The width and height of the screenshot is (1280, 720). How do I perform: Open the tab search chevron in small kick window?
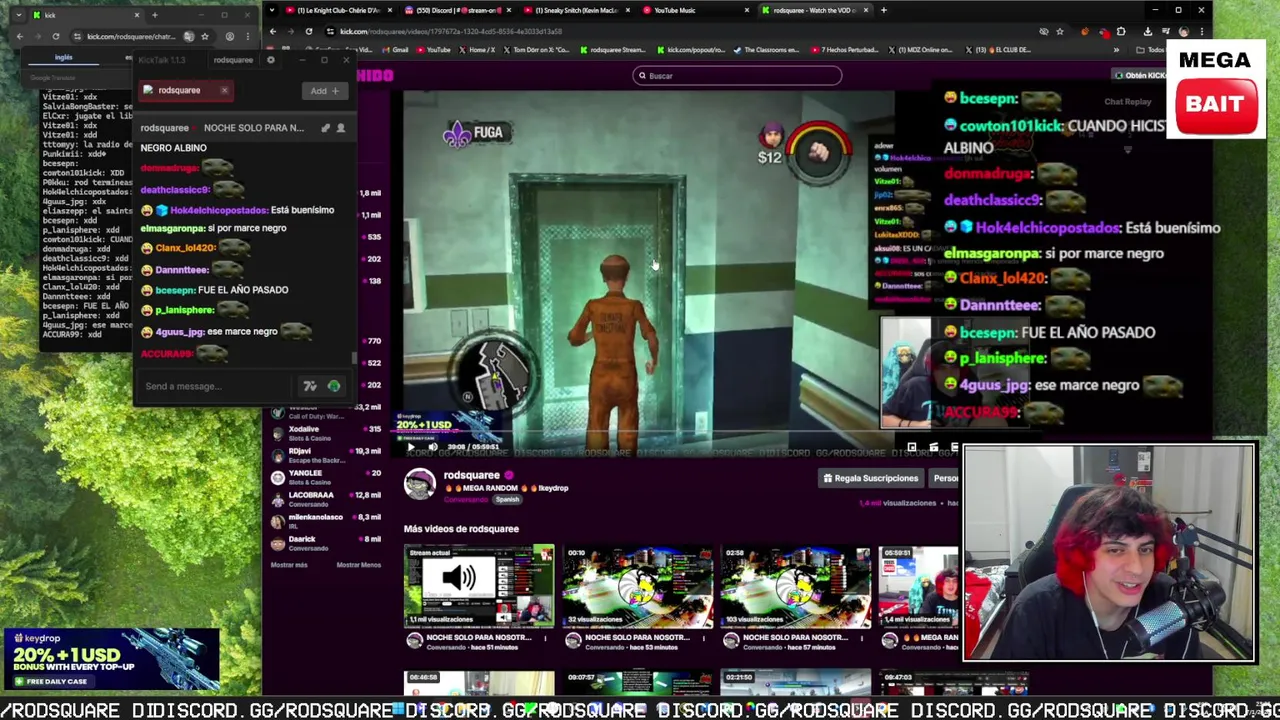click(18, 15)
